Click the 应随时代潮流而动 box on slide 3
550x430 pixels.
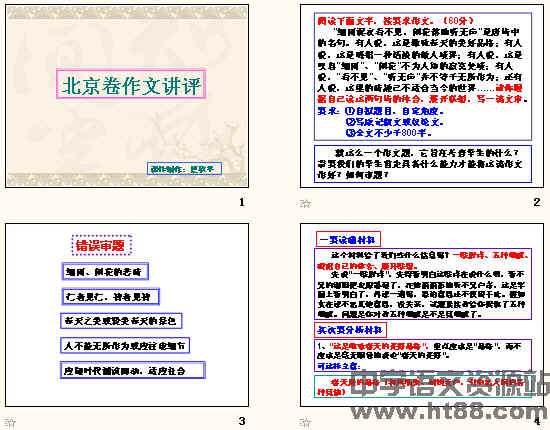click(x=133, y=370)
